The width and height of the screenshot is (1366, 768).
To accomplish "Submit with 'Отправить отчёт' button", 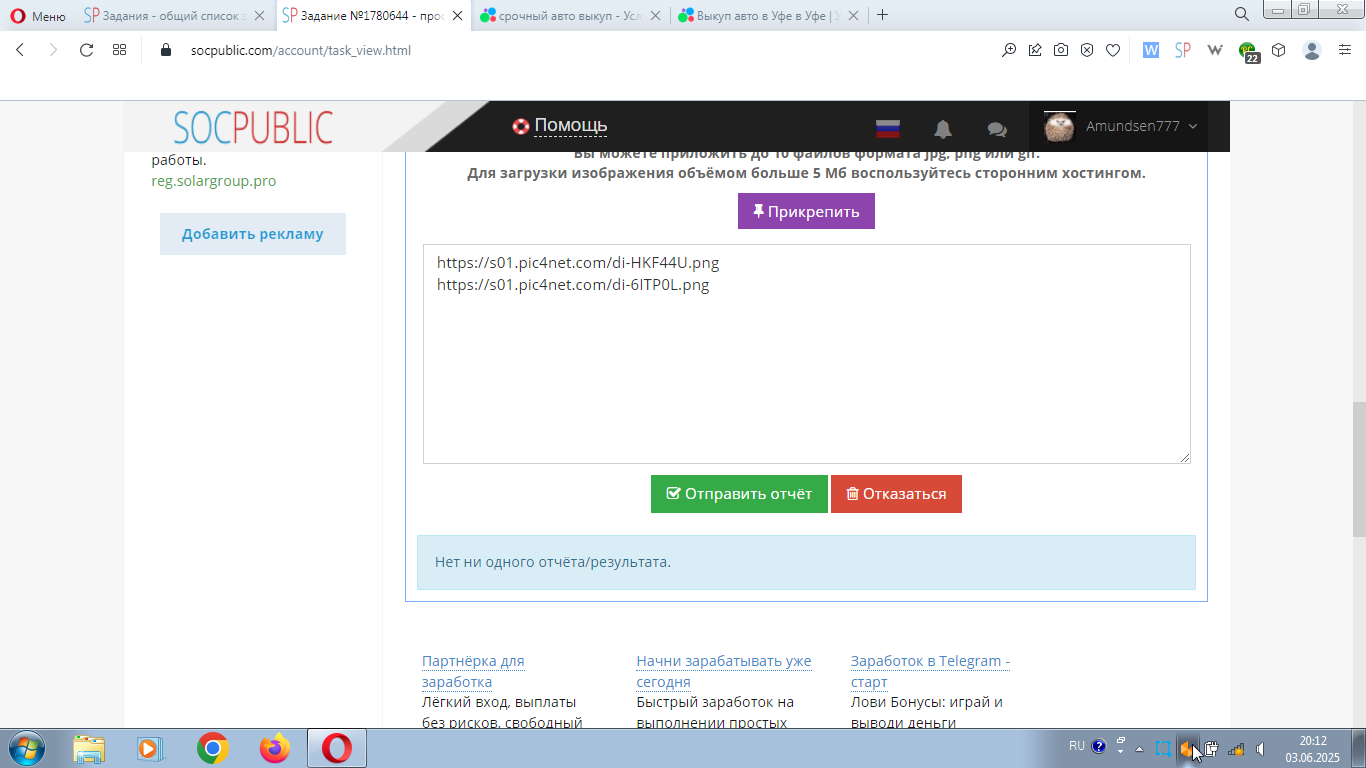I will [x=739, y=494].
